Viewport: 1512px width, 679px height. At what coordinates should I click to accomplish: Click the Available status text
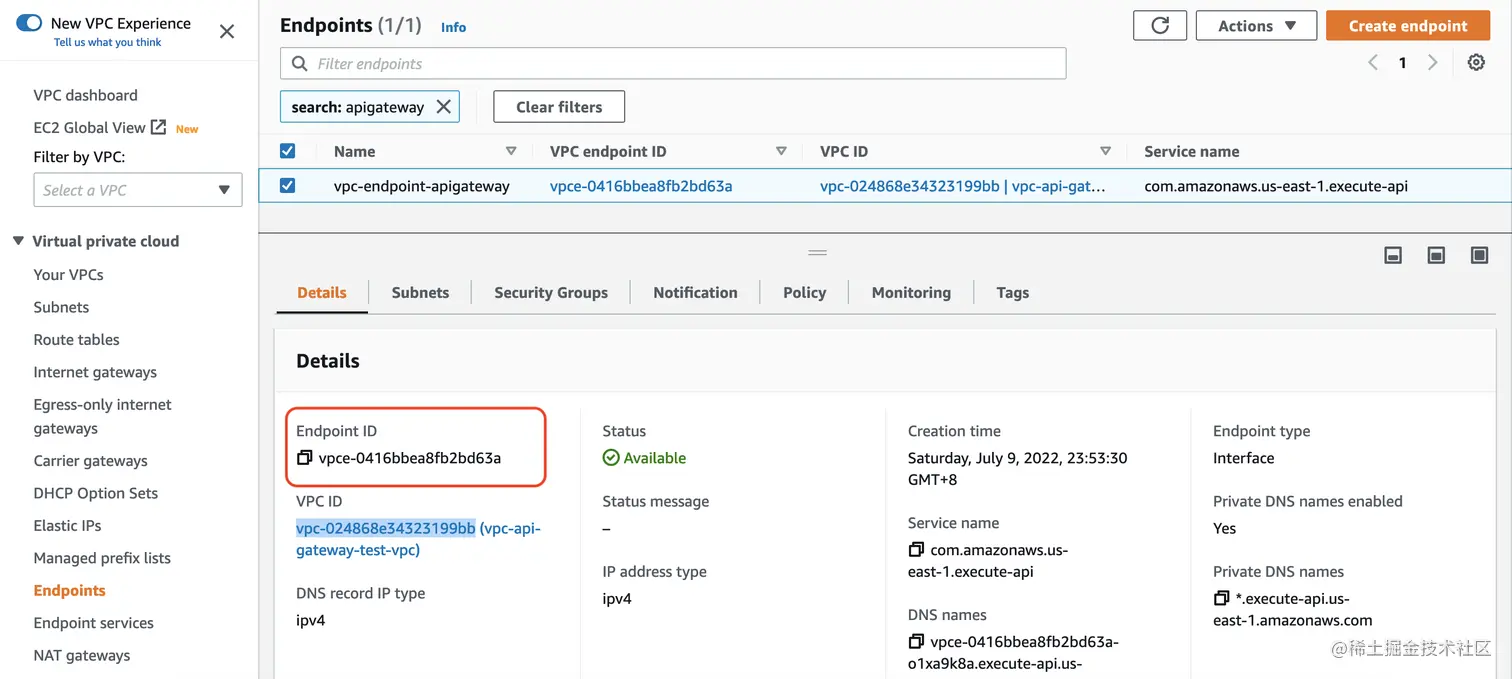point(655,458)
